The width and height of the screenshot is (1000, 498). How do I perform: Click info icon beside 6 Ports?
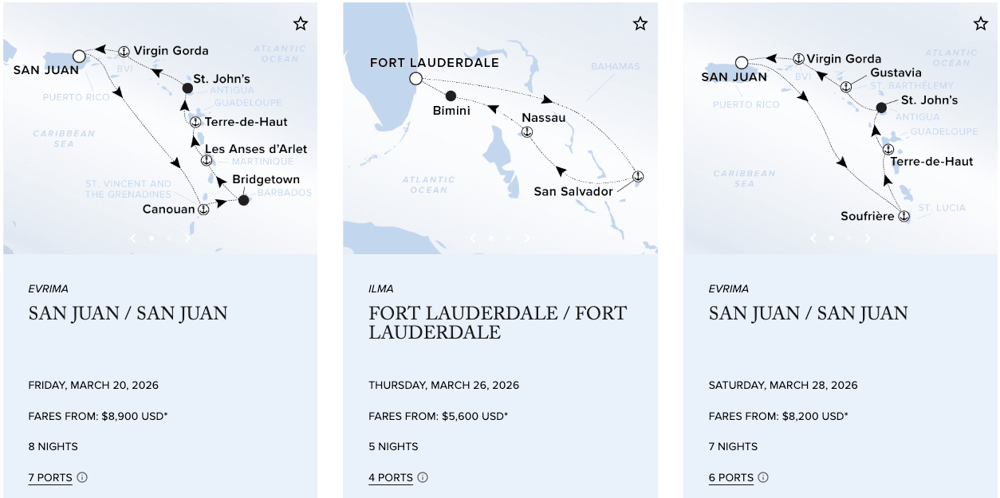click(x=762, y=478)
